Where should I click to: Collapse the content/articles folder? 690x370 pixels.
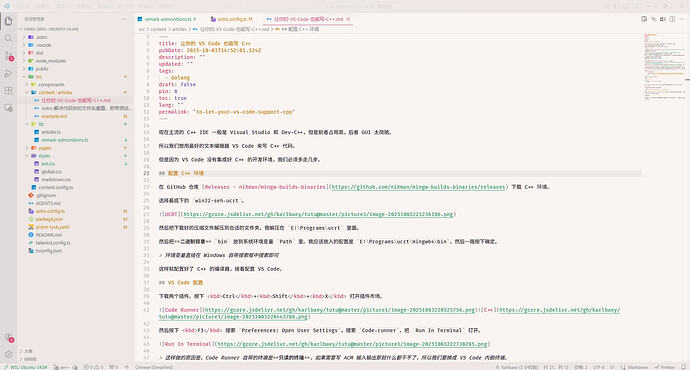[x=55, y=92]
